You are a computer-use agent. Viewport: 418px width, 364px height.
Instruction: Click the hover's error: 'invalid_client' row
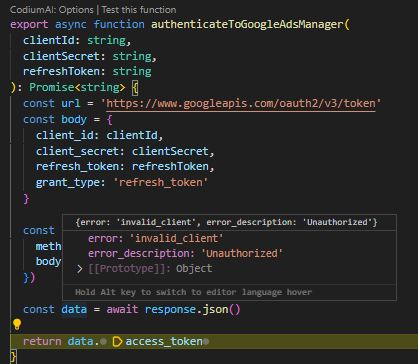[x=155, y=239]
